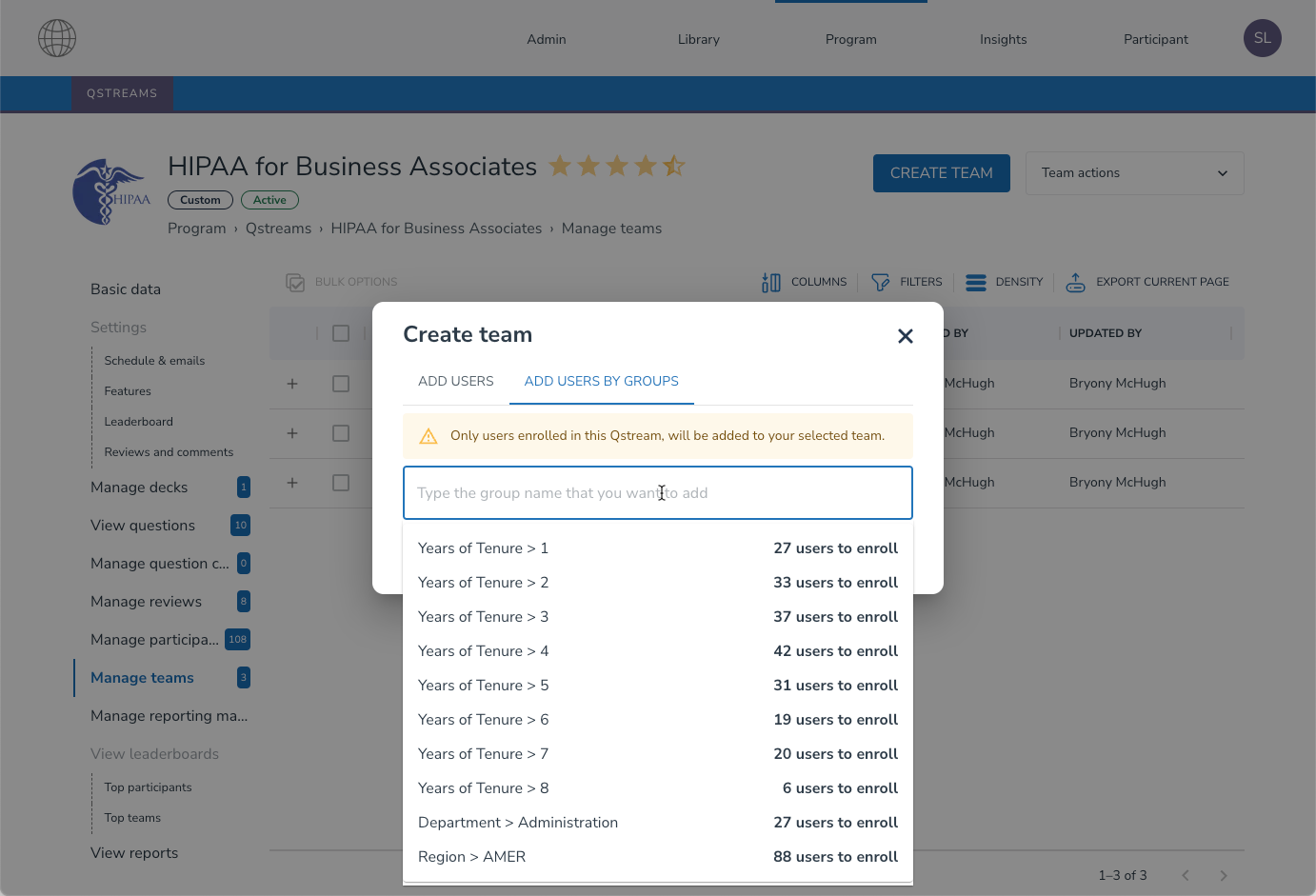
Task: Open the Program top menu
Action: (x=851, y=39)
